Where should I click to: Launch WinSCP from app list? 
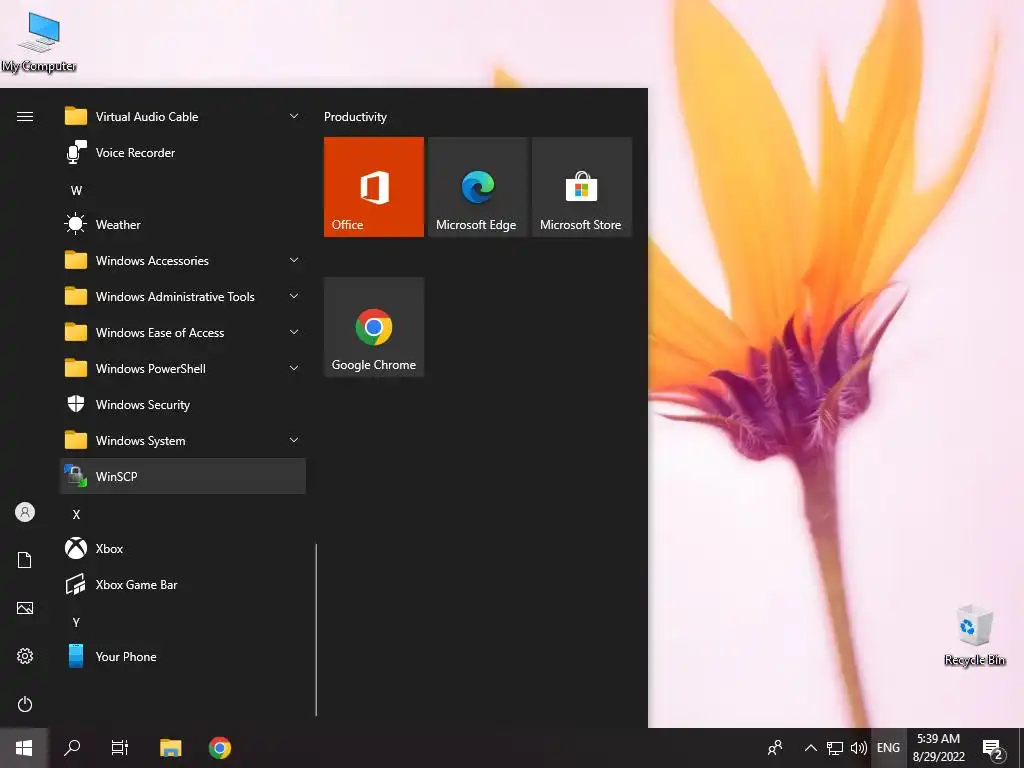click(183, 477)
